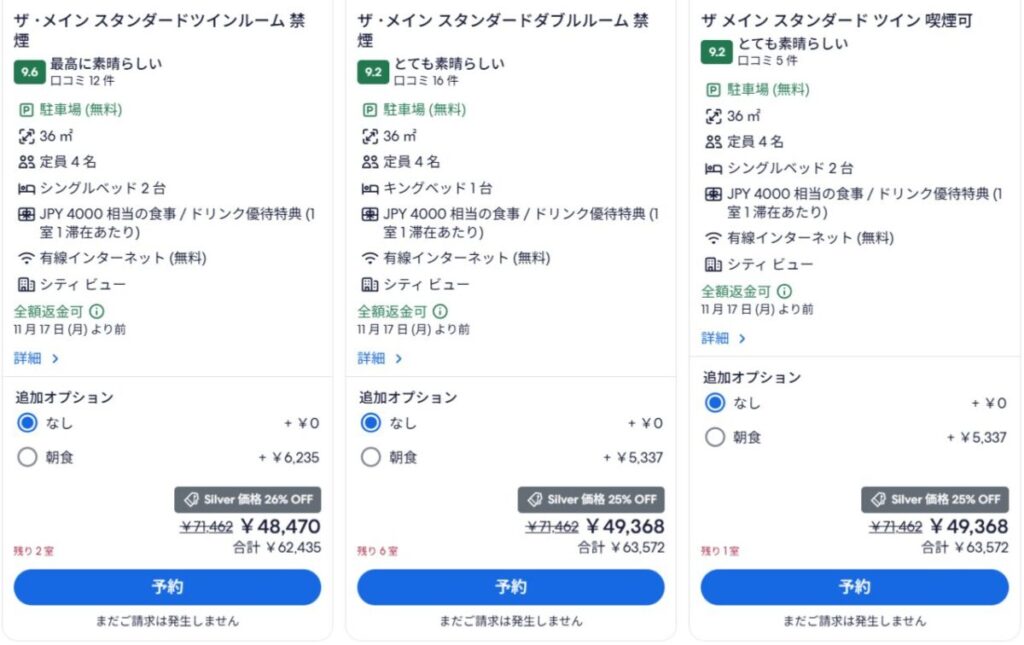Select なし option in the first twin card
The width and height of the screenshot is (1024, 645).
27,423
